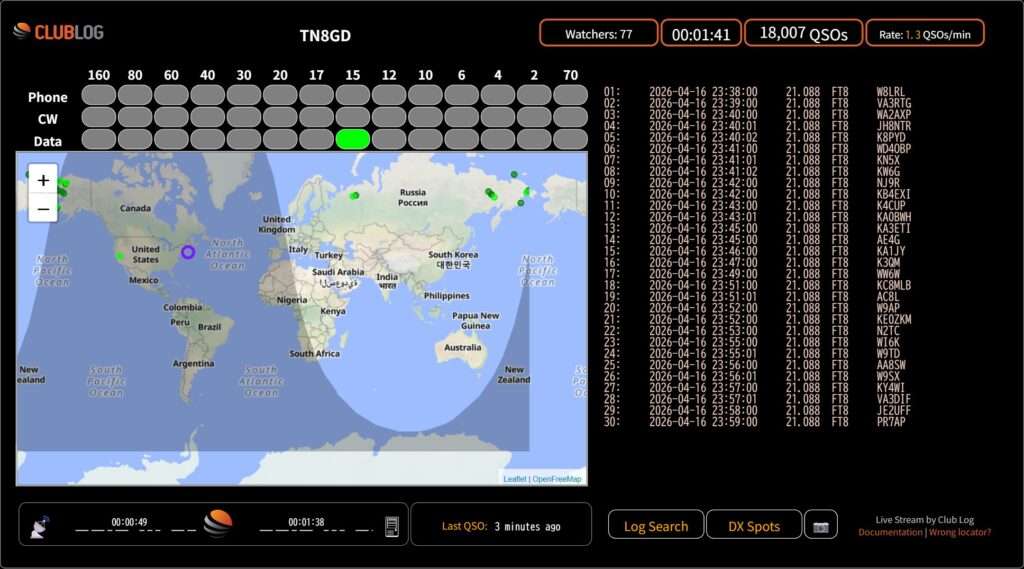This screenshot has height=569, width=1024.
Task: Click the logbook device icon
Action: click(x=392, y=526)
